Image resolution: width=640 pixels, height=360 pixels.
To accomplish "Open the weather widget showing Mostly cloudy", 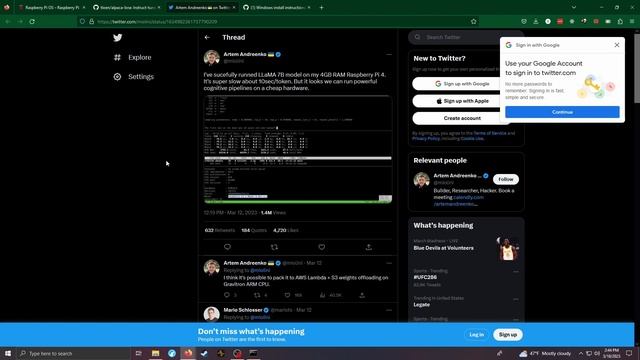I will coord(545,353).
